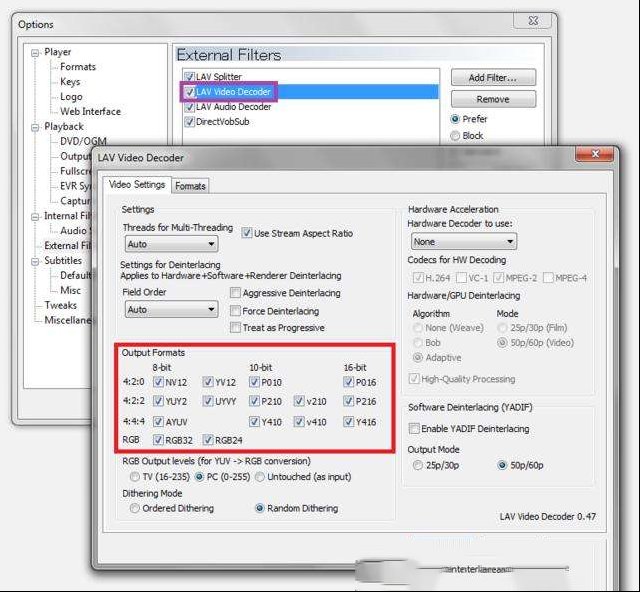
Task: Uncheck LAV Splitter in External Filters list
Action: tap(189, 77)
